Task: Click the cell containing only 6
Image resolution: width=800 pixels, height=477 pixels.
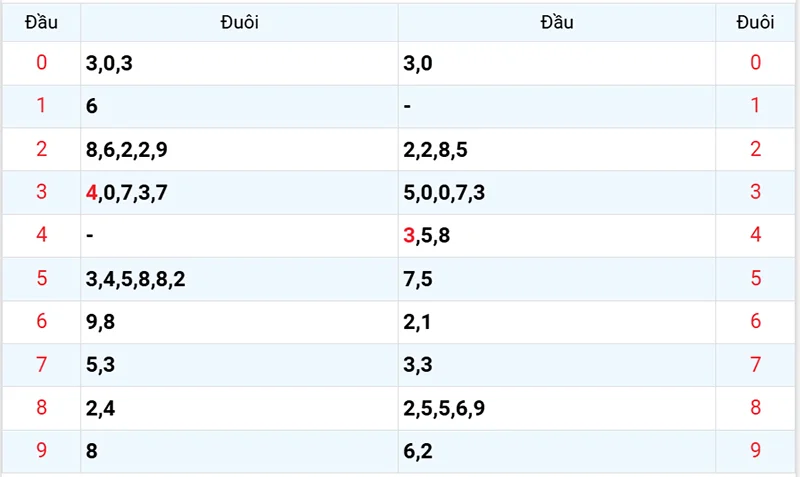Action: (x=92, y=106)
